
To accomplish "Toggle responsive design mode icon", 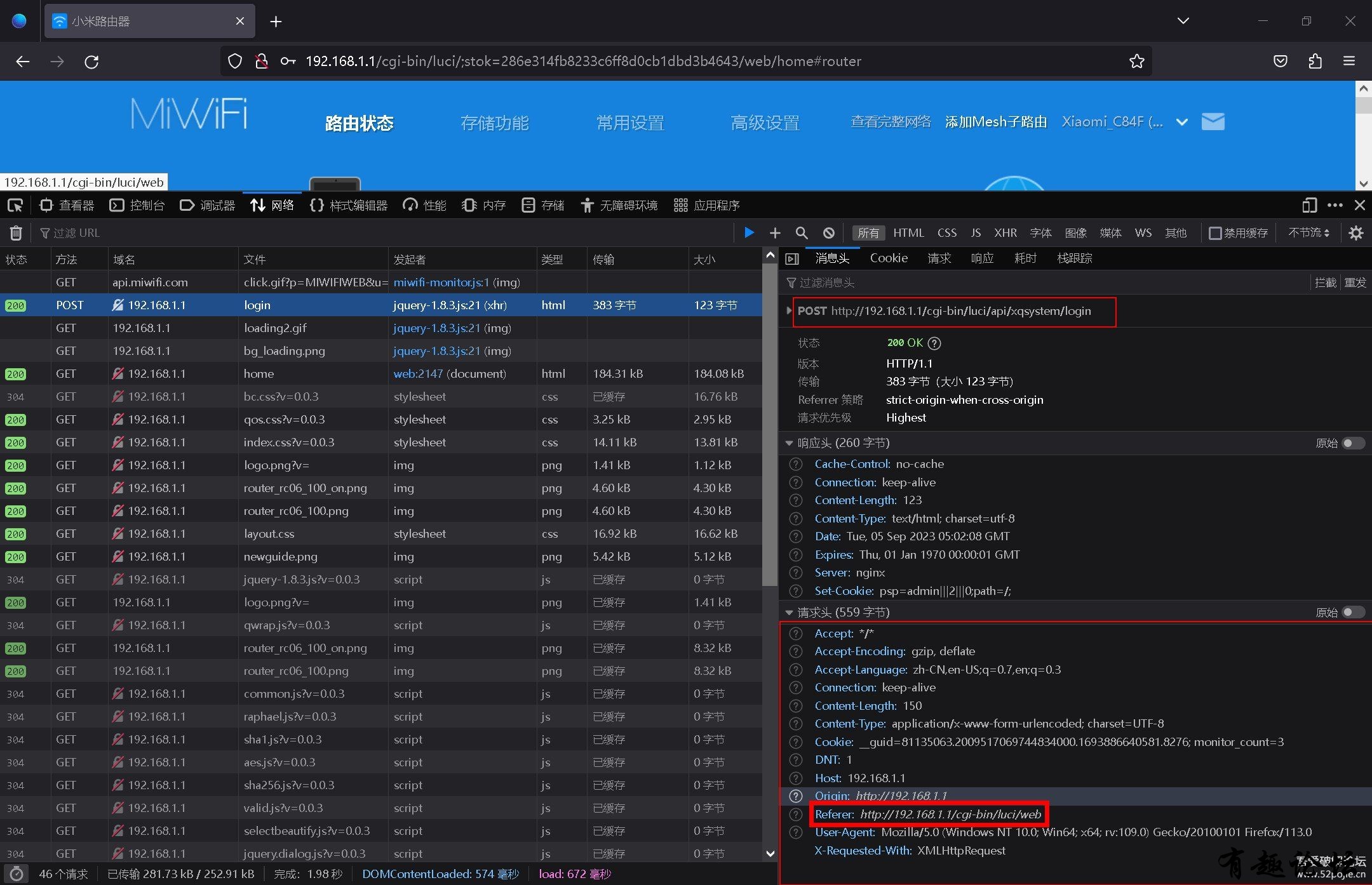I will [x=1309, y=205].
